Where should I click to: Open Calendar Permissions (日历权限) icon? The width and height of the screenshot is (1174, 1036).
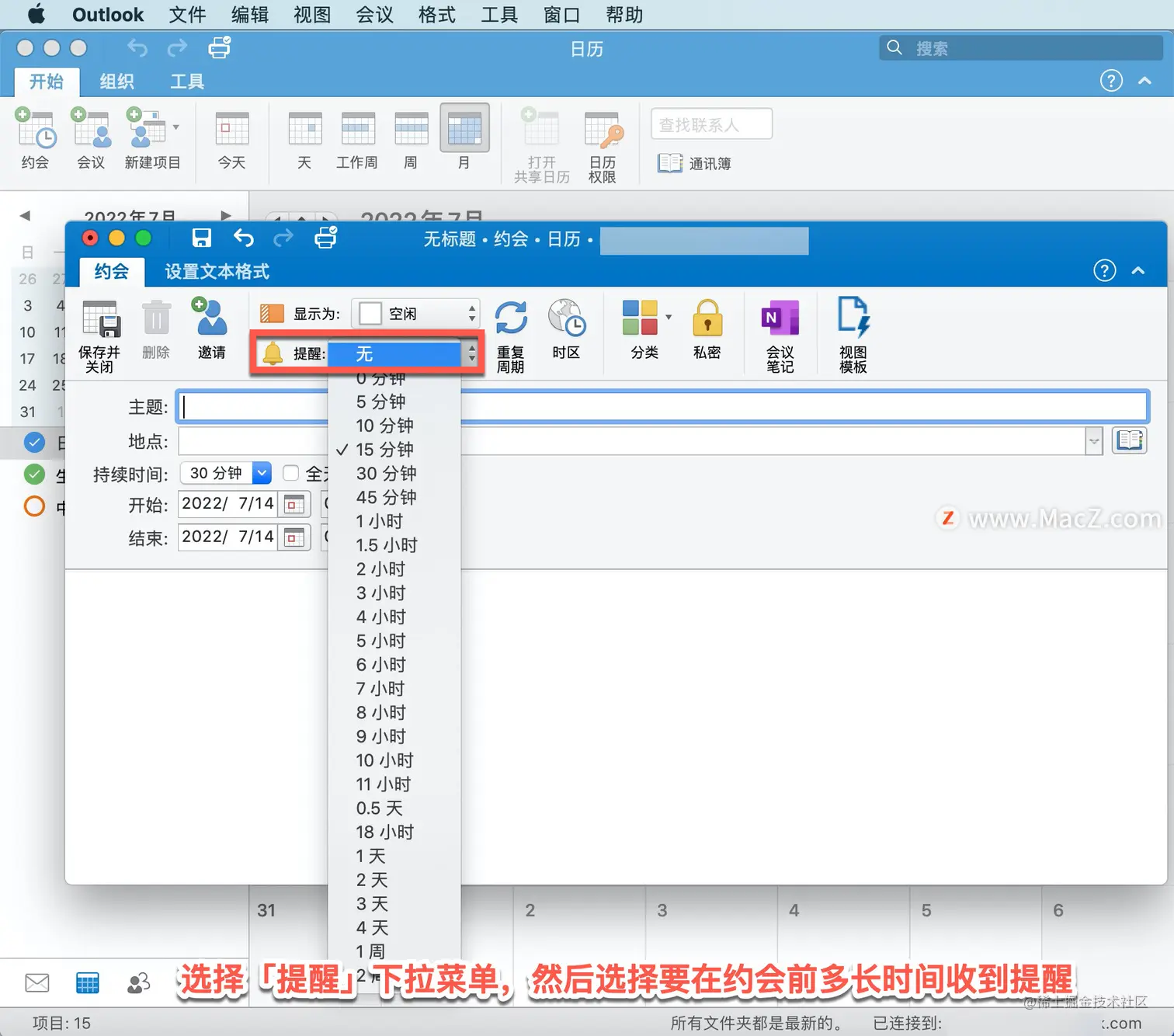[x=603, y=129]
